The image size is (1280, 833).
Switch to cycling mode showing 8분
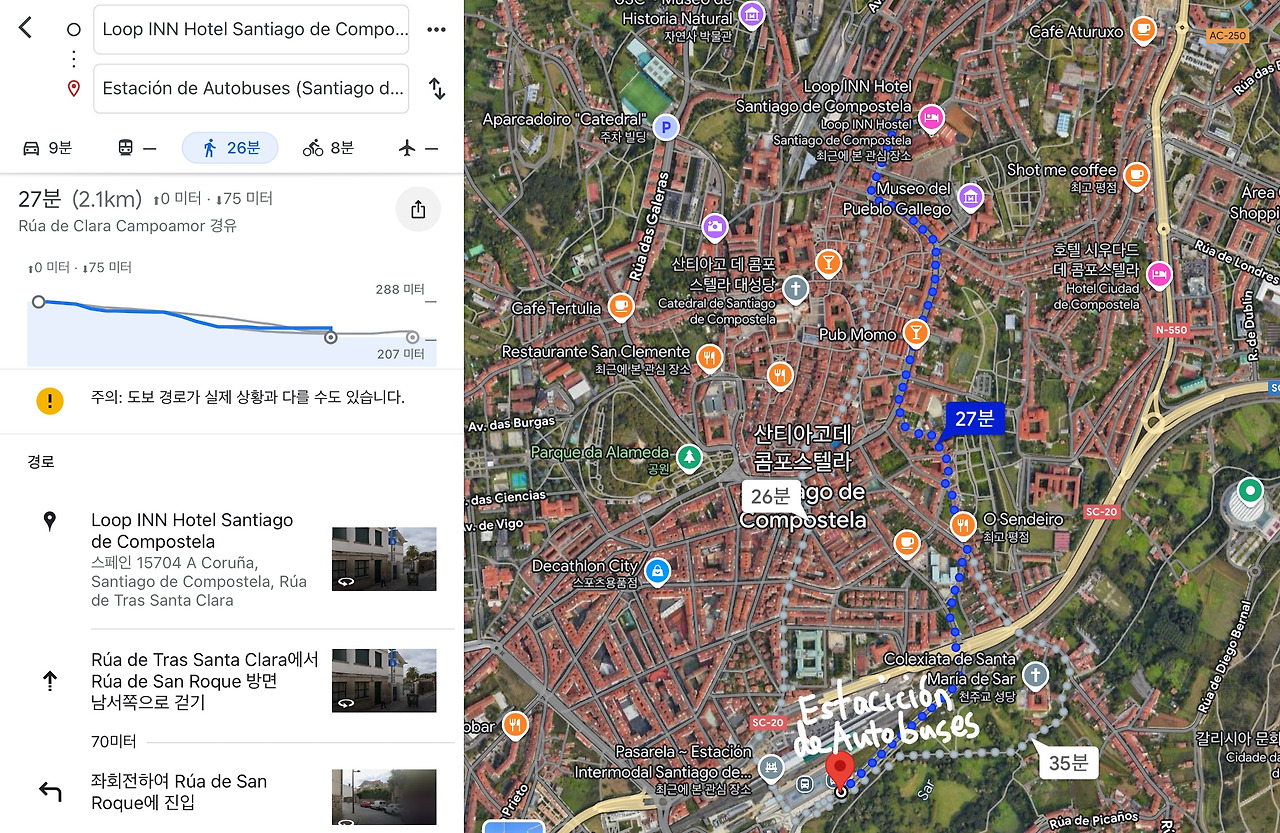pyautogui.click(x=328, y=148)
